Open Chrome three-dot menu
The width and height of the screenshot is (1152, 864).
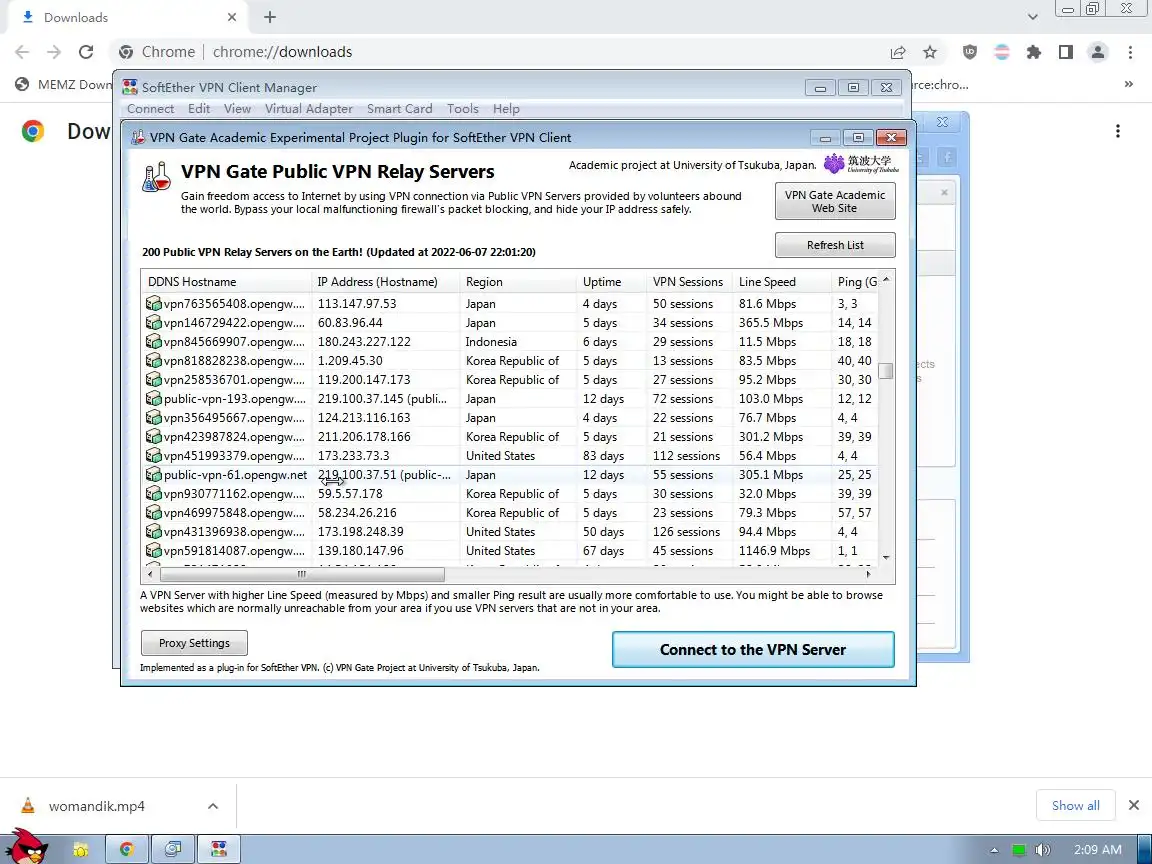(1130, 52)
